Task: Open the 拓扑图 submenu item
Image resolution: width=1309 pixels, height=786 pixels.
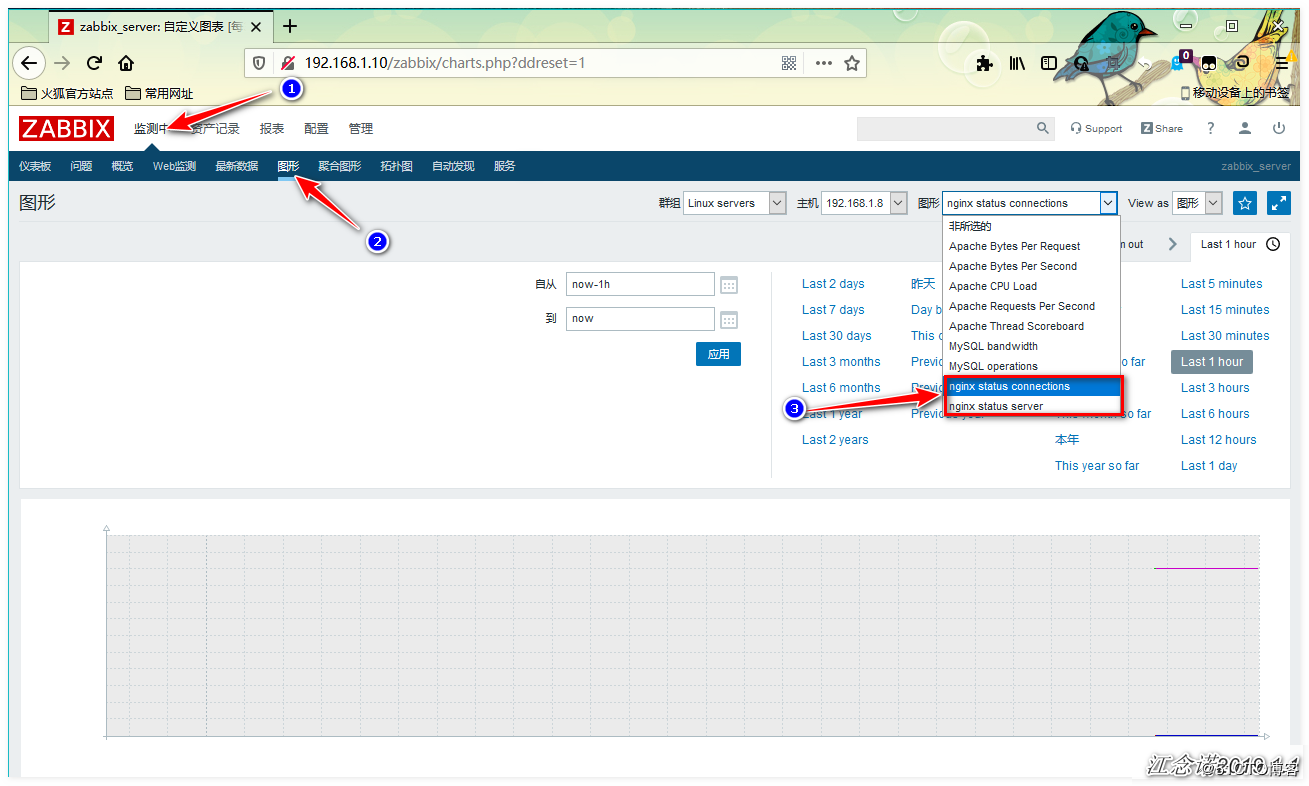Action: click(x=396, y=166)
